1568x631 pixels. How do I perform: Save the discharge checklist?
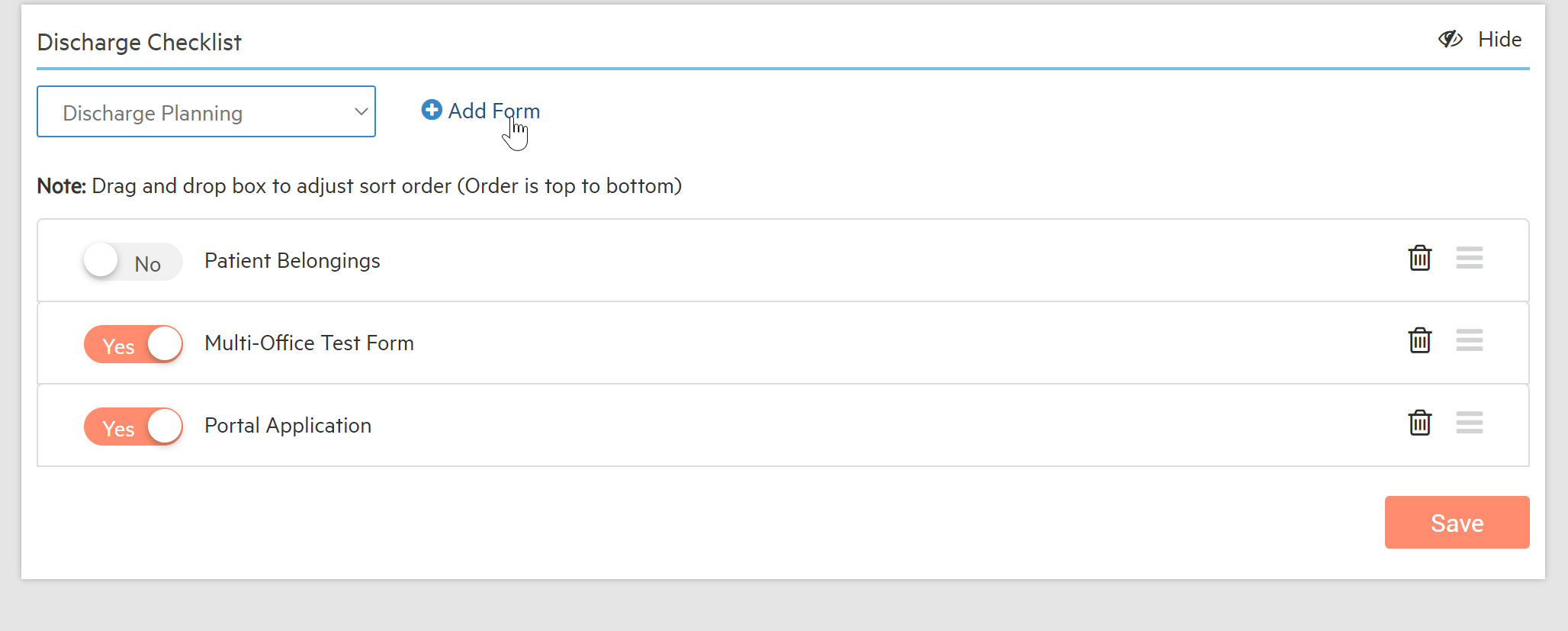pos(1457,523)
